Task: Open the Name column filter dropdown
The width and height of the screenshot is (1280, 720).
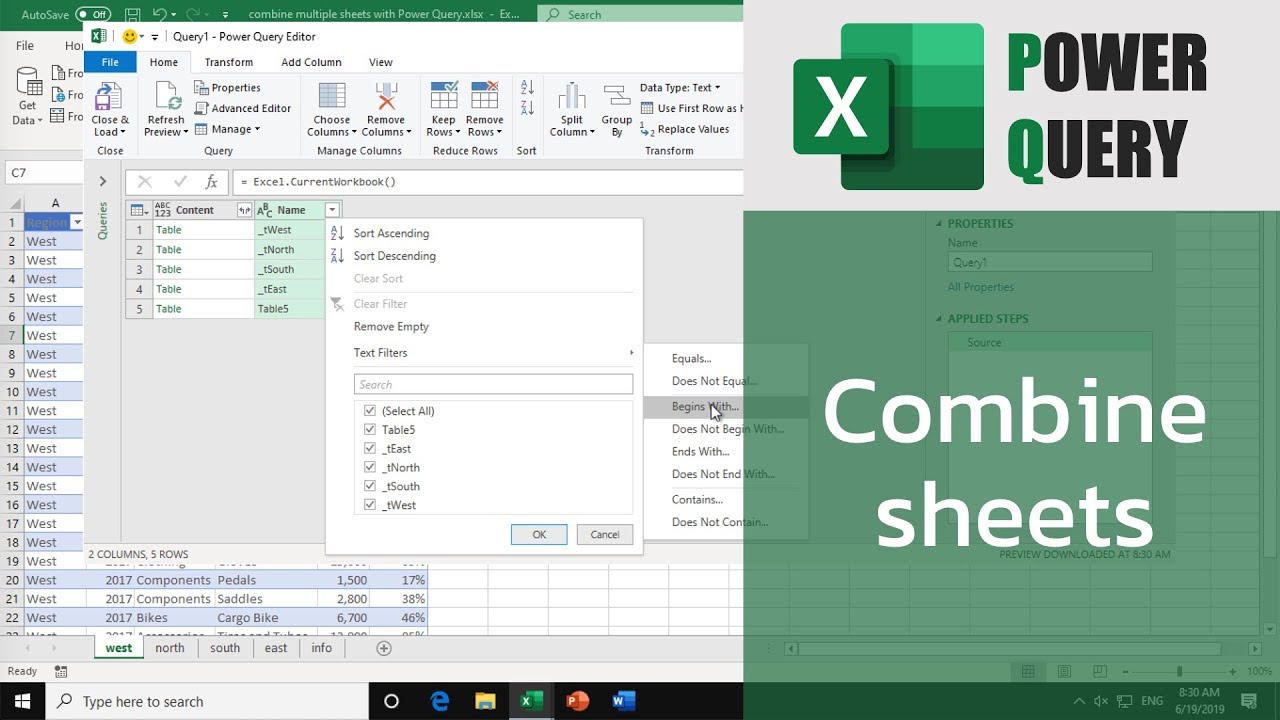Action: 332,210
